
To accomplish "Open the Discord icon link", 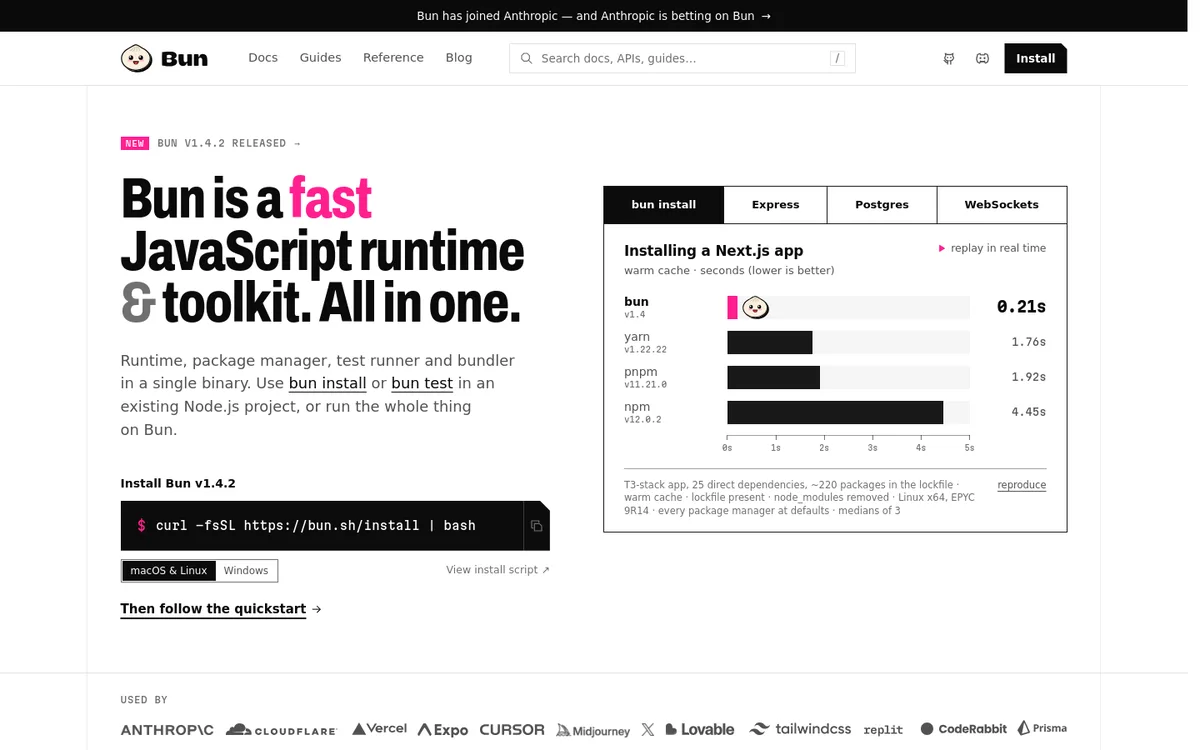I will [x=983, y=59].
